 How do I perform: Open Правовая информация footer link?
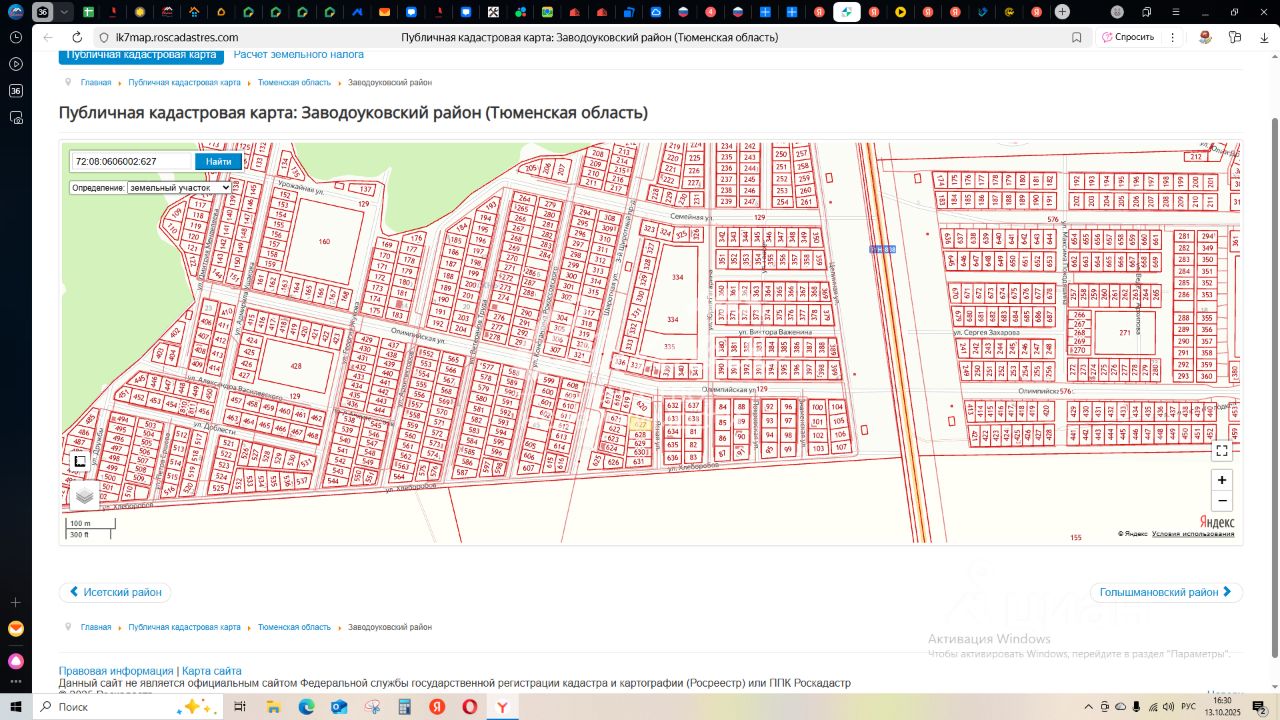(x=116, y=671)
